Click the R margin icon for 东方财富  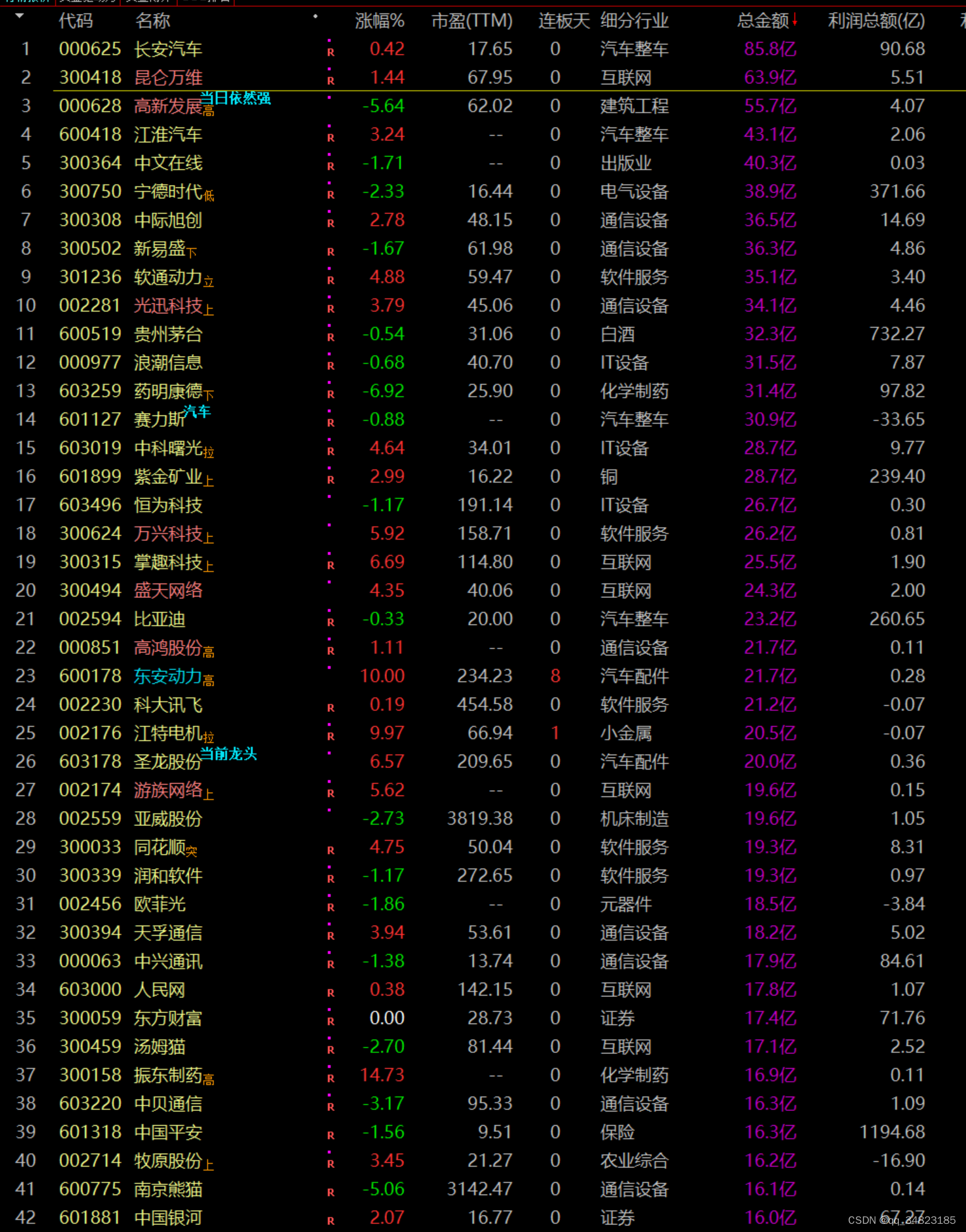pos(330,1022)
